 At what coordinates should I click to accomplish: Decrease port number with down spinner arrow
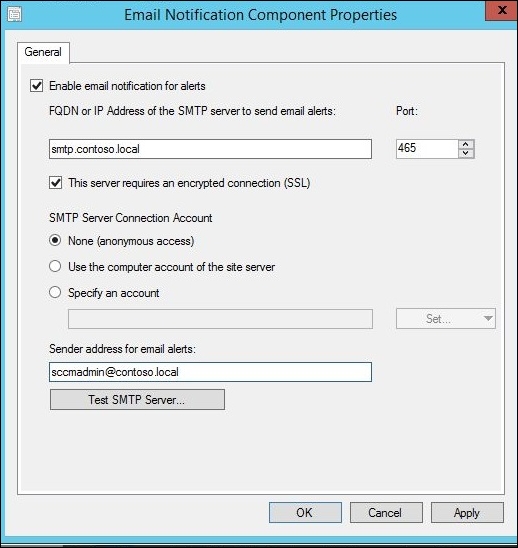coord(466,153)
